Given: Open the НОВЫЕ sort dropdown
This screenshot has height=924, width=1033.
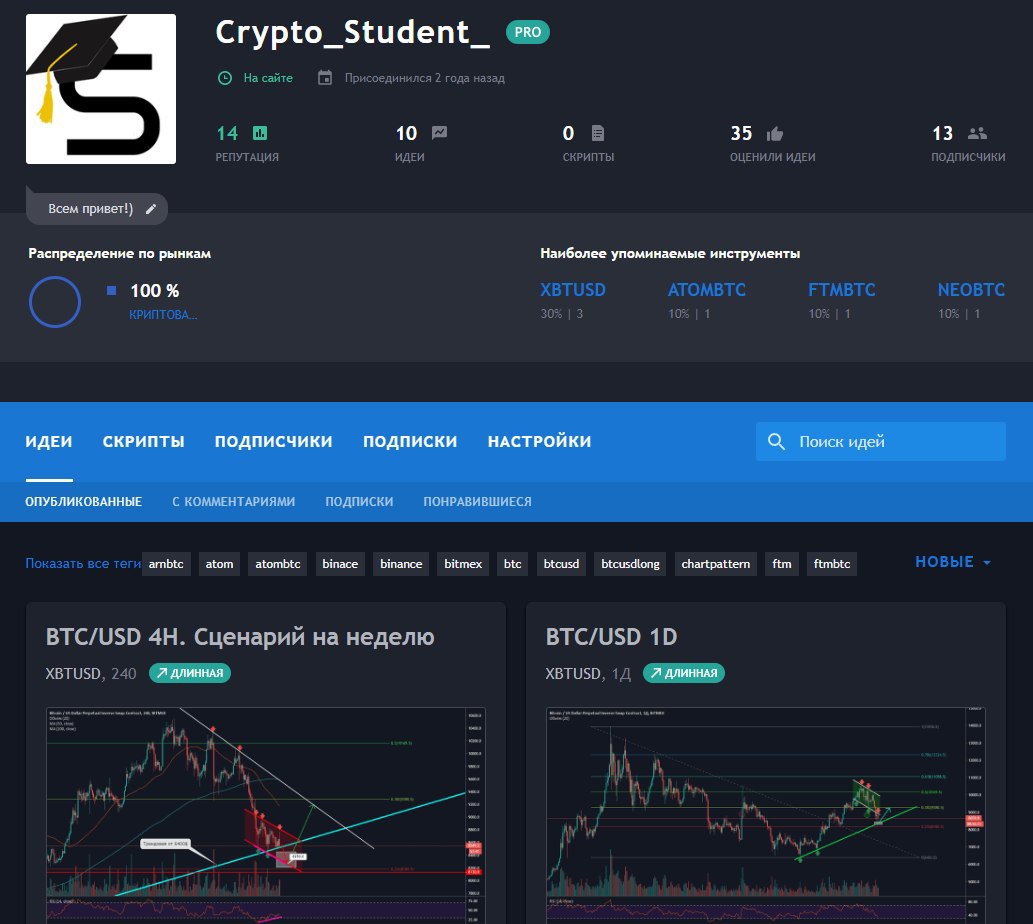Looking at the screenshot, I should [x=953, y=562].
